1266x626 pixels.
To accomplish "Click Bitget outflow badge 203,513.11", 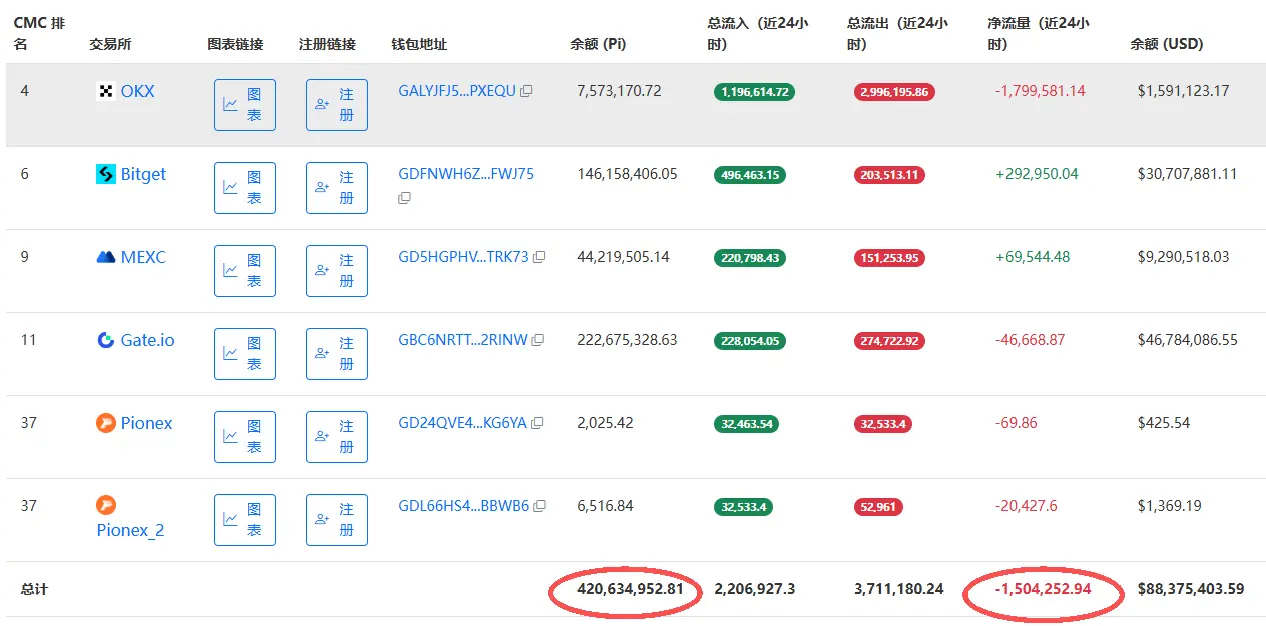I will (x=889, y=175).
